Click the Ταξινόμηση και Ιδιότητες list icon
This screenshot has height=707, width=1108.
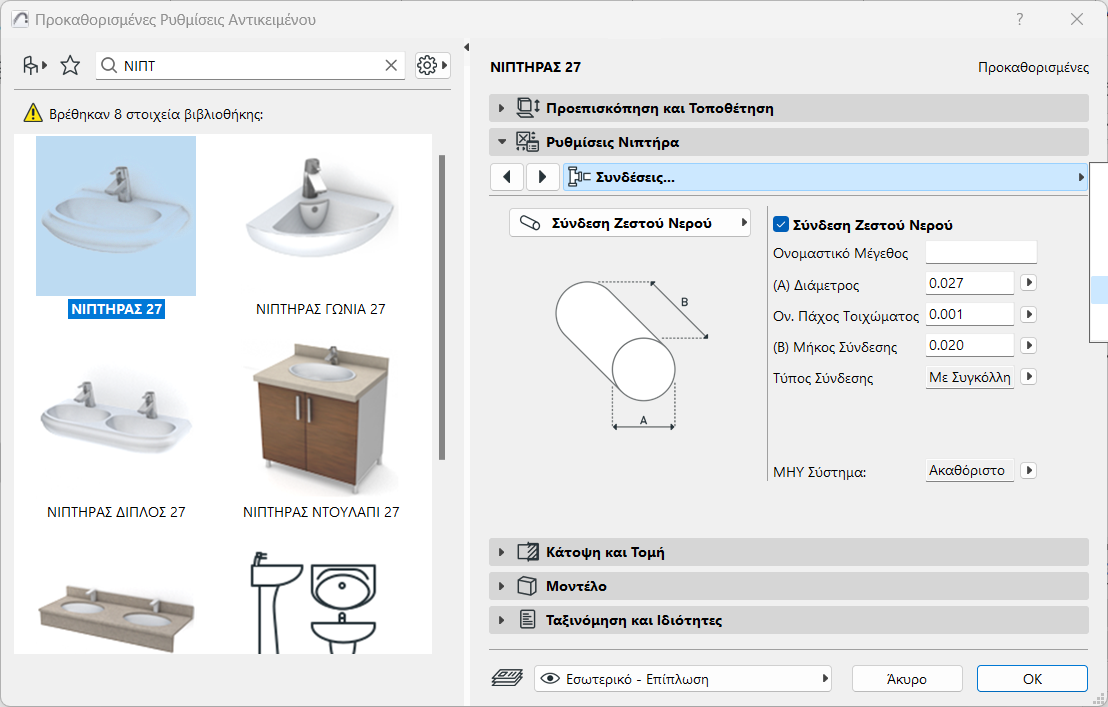coord(527,619)
